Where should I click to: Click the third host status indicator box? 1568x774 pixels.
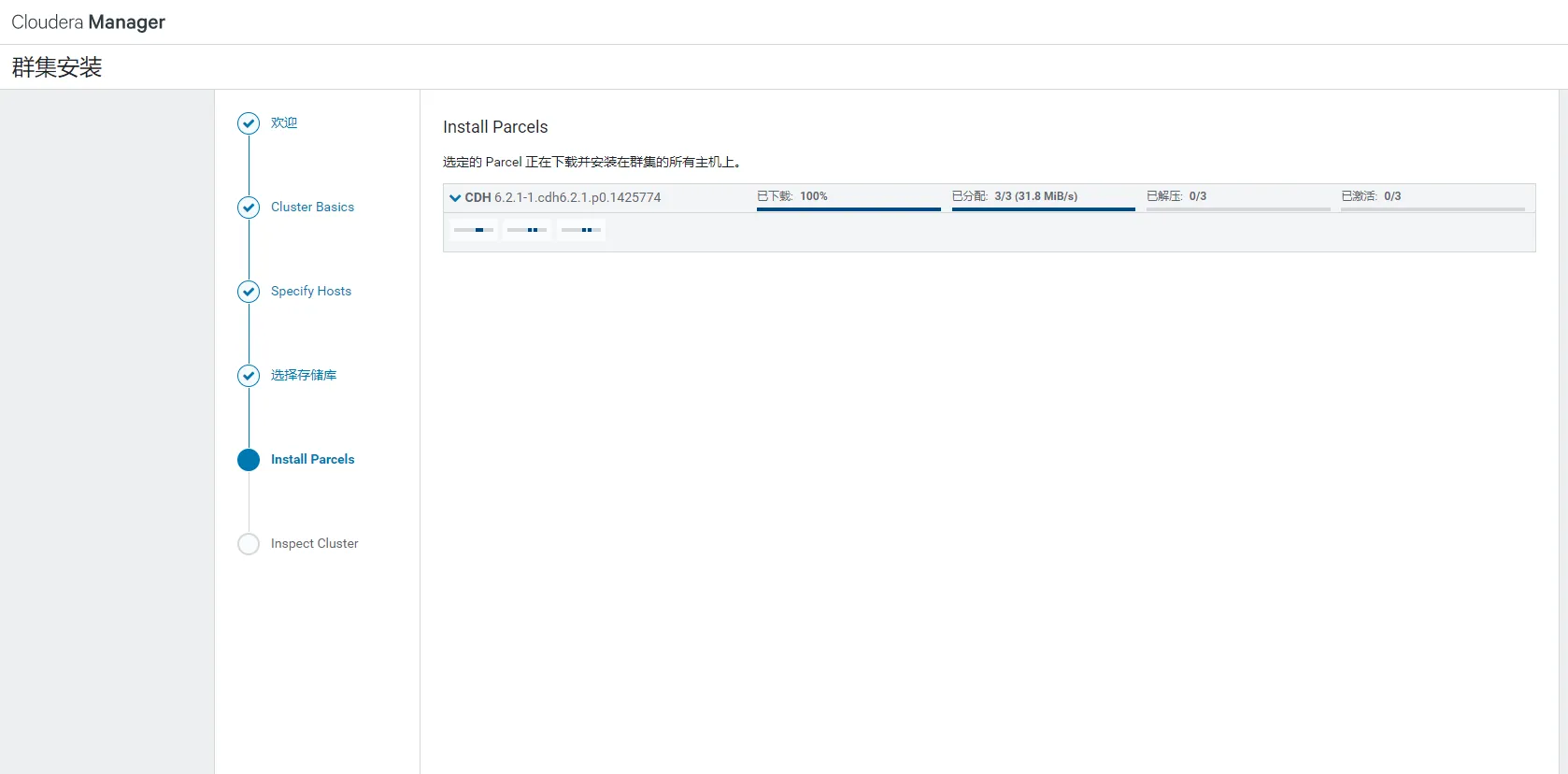[581, 230]
